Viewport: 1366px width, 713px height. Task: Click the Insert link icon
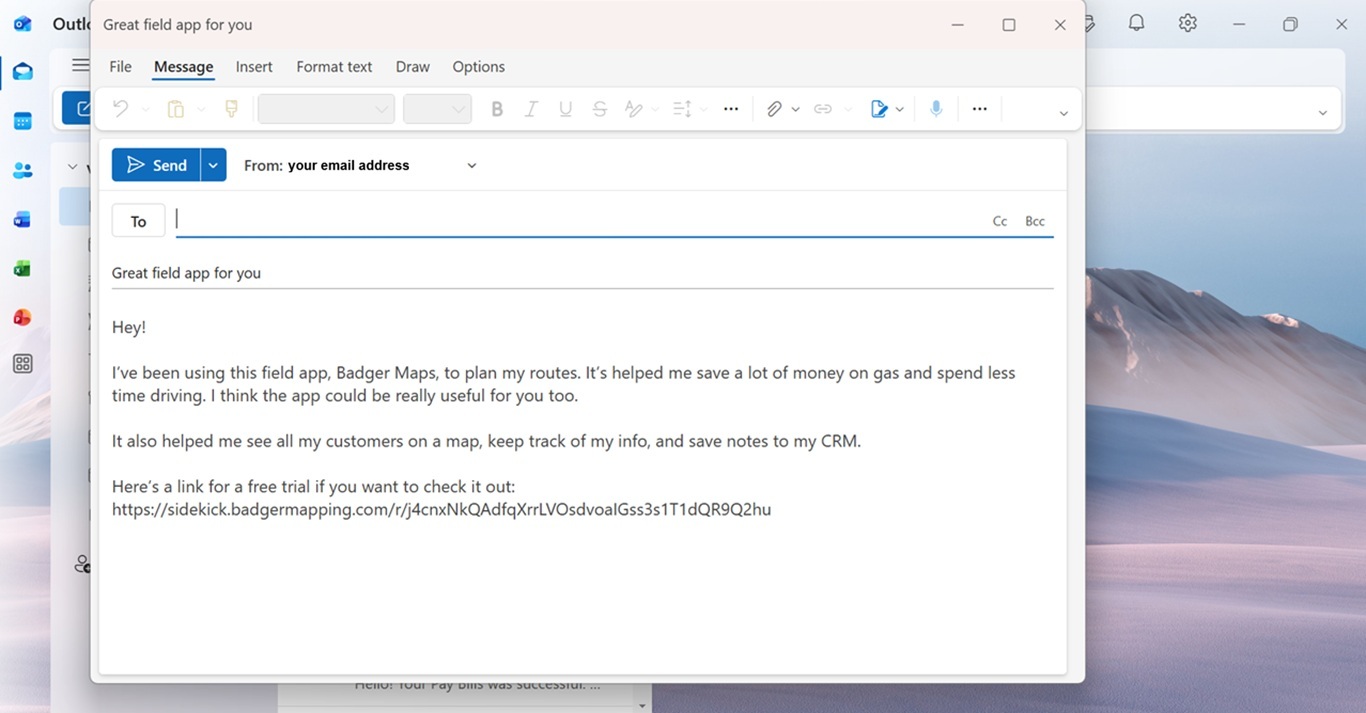coord(823,109)
